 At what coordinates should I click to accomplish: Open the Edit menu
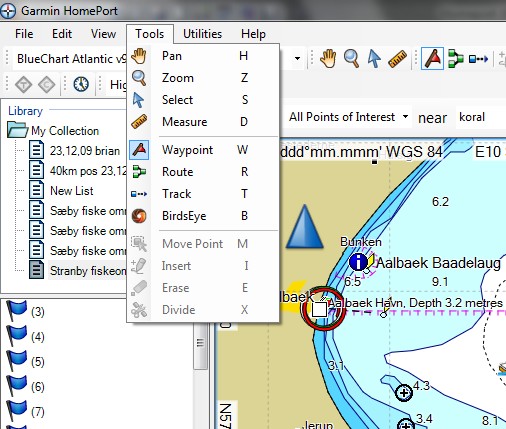(x=62, y=34)
